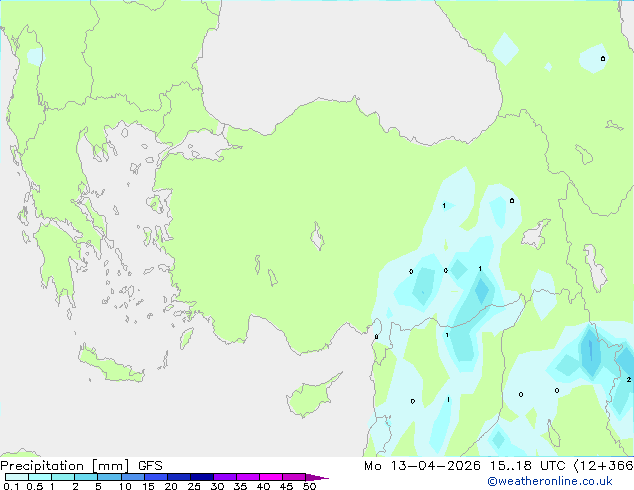The image size is (634, 490).
Task: Click the "Precipitation [mm] GFS" title text
Action: pyautogui.click(x=81, y=466)
